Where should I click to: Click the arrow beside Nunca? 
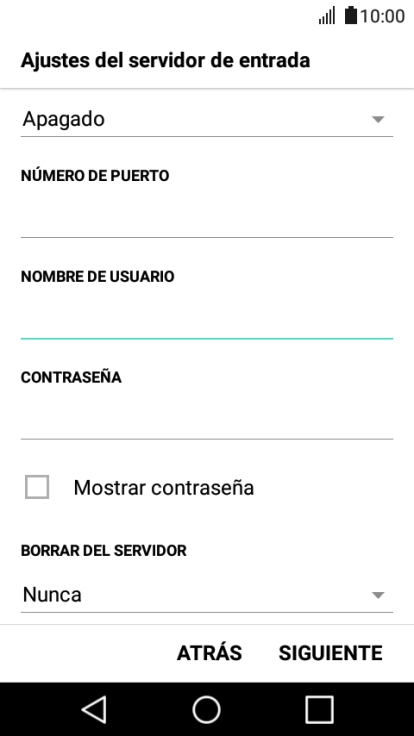pos(378,595)
